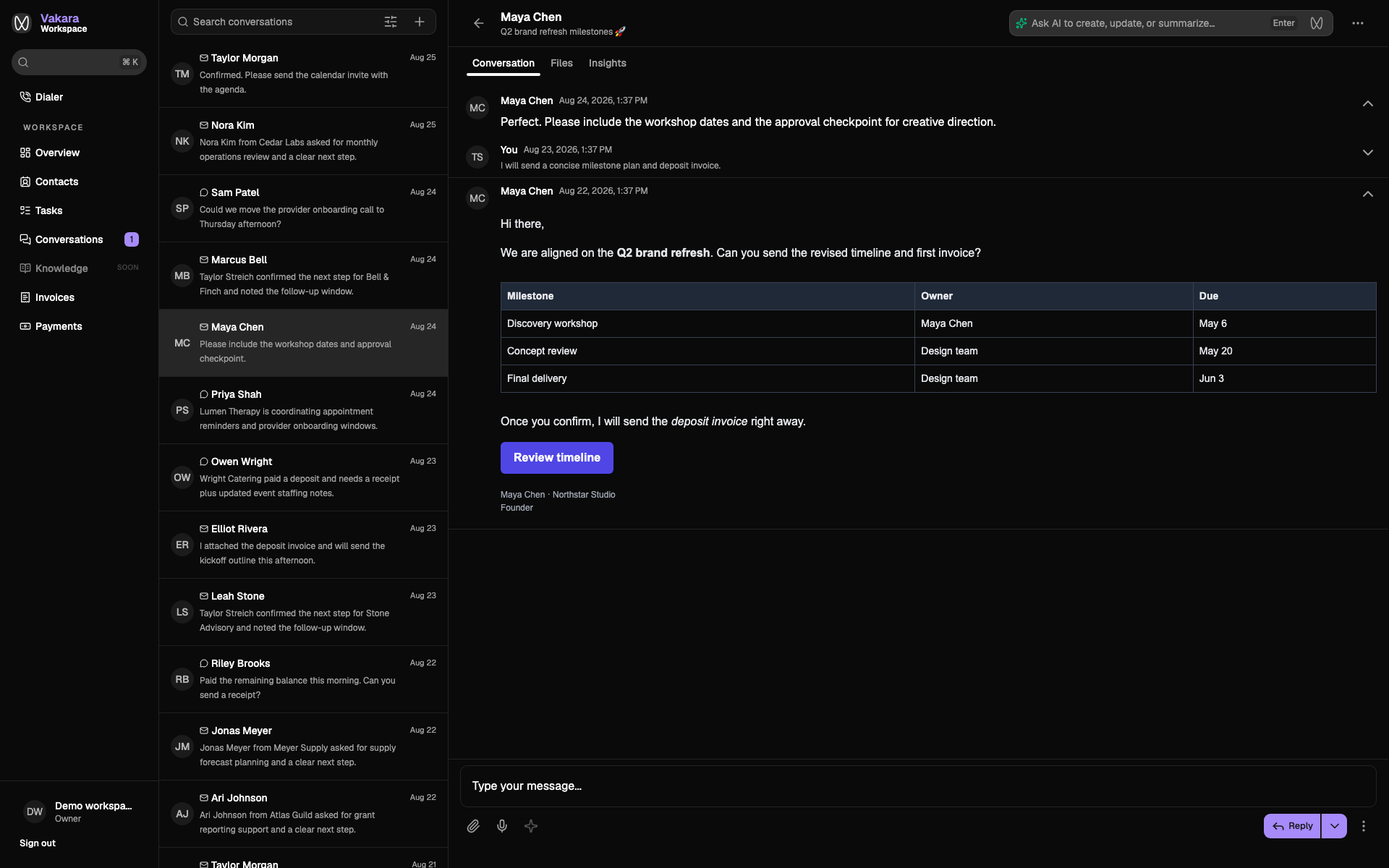
Task: Open Ari Johnson's Atlas Guild conversation
Action: (x=304, y=814)
